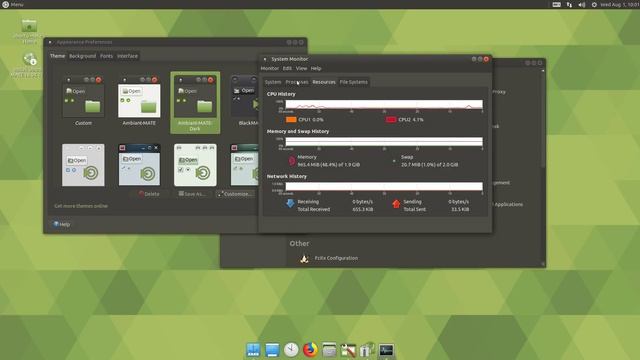
Task: Click the blue Receiving arrow color button
Action: tap(290, 203)
